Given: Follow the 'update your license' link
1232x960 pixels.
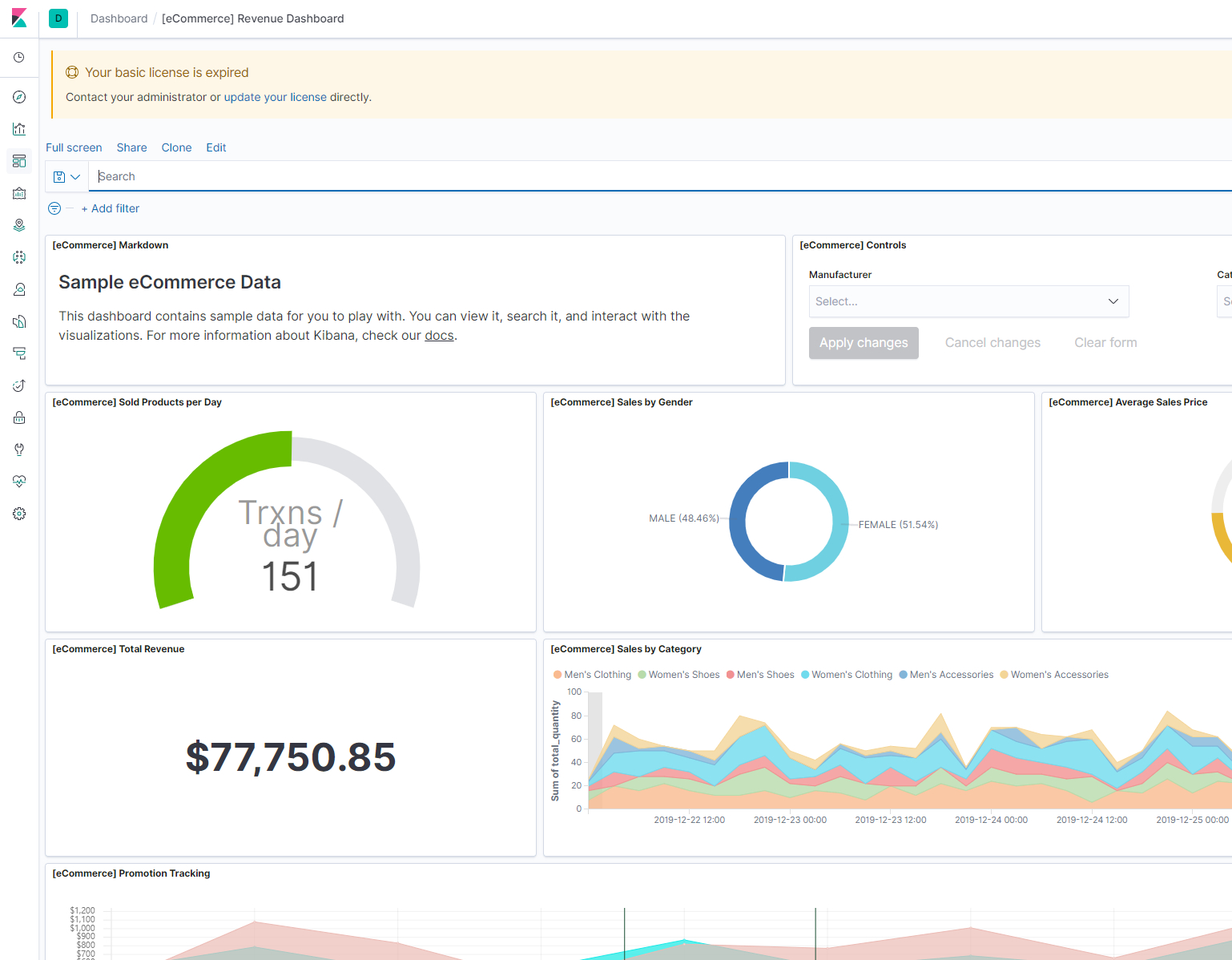Looking at the screenshot, I should (x=275, y=97).
